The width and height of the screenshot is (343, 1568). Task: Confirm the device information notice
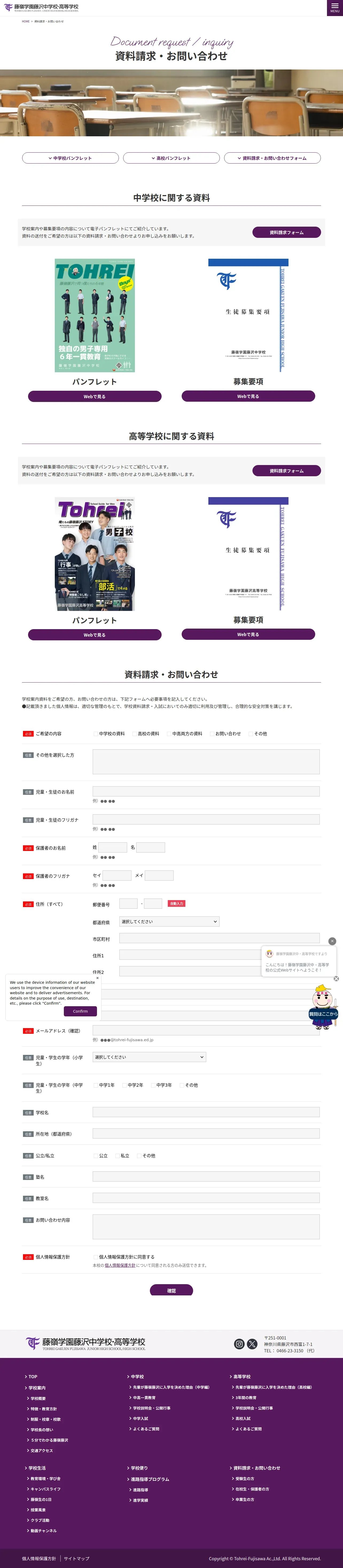tap(80, 1011)
